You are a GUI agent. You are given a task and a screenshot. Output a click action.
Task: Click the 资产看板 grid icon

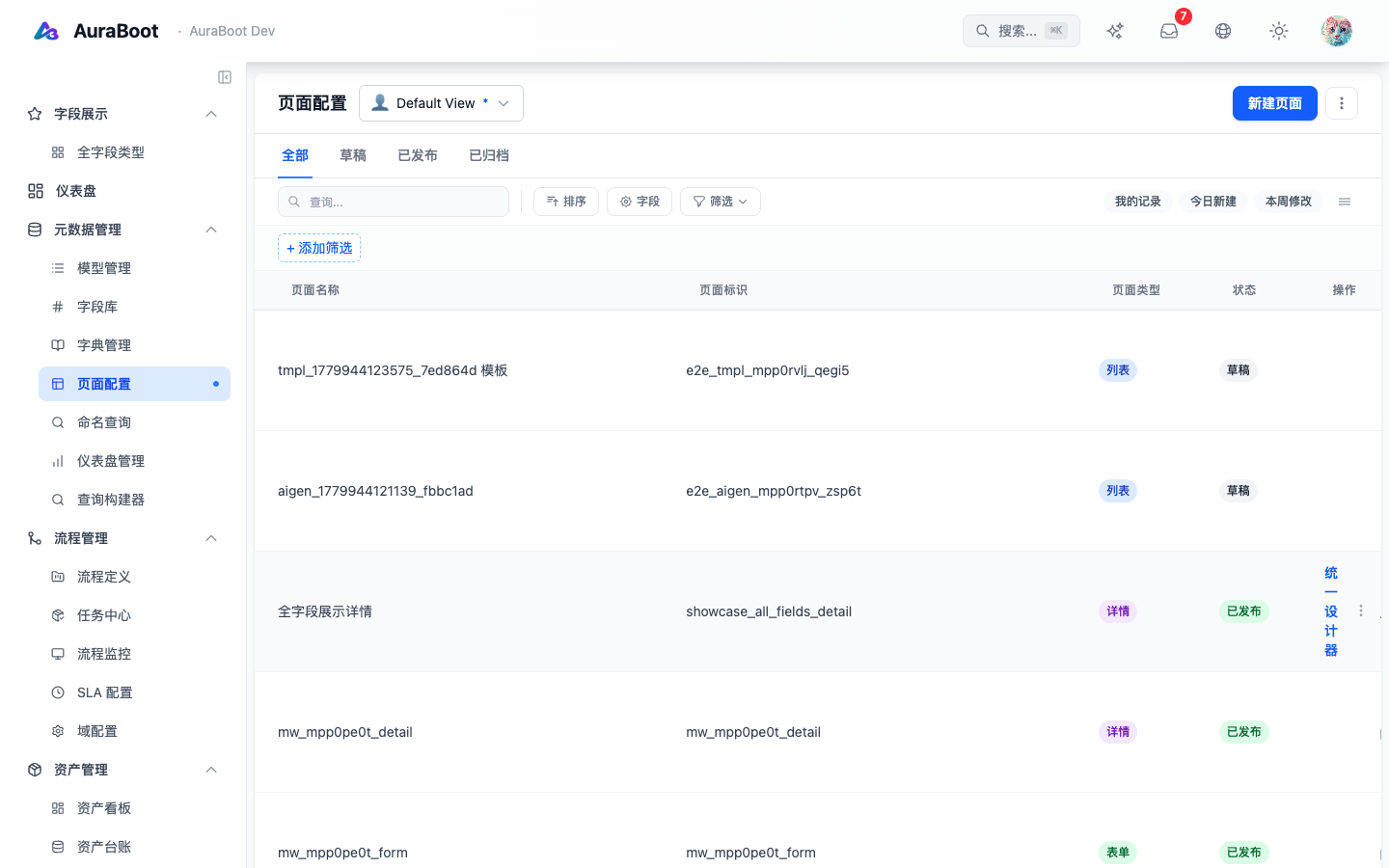[58, 808]
